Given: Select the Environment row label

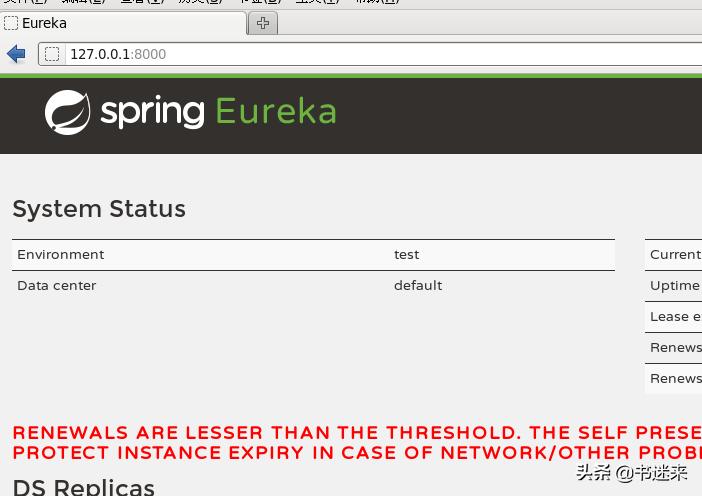Looking at the screenshot, I should tap(60, 255).
